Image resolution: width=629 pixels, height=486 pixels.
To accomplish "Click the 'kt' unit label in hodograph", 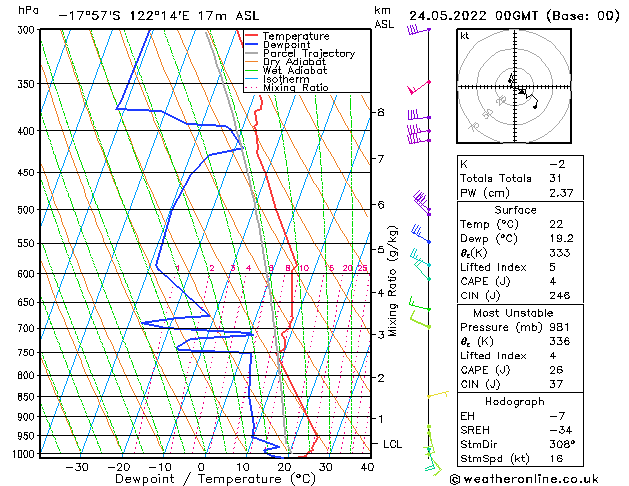I will point(465,36).
